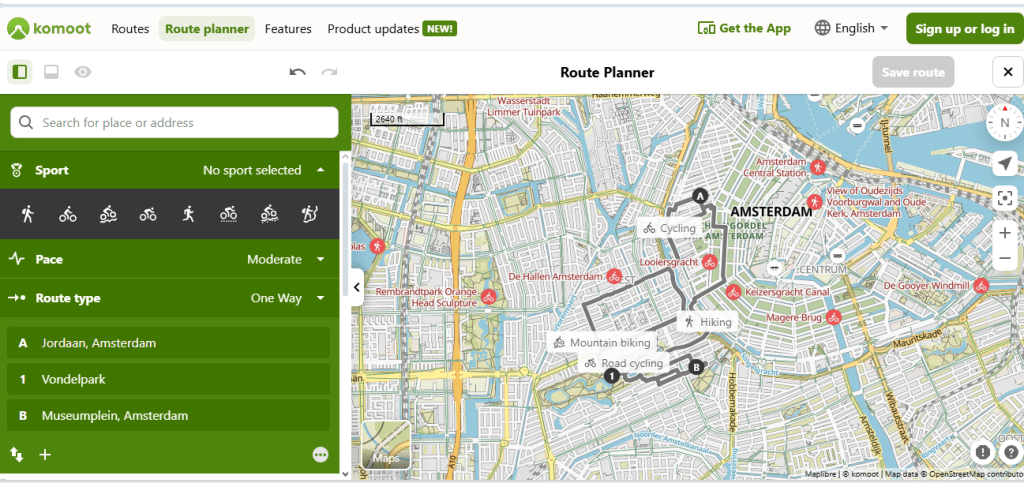Open the Features menu item

point(288,29)
